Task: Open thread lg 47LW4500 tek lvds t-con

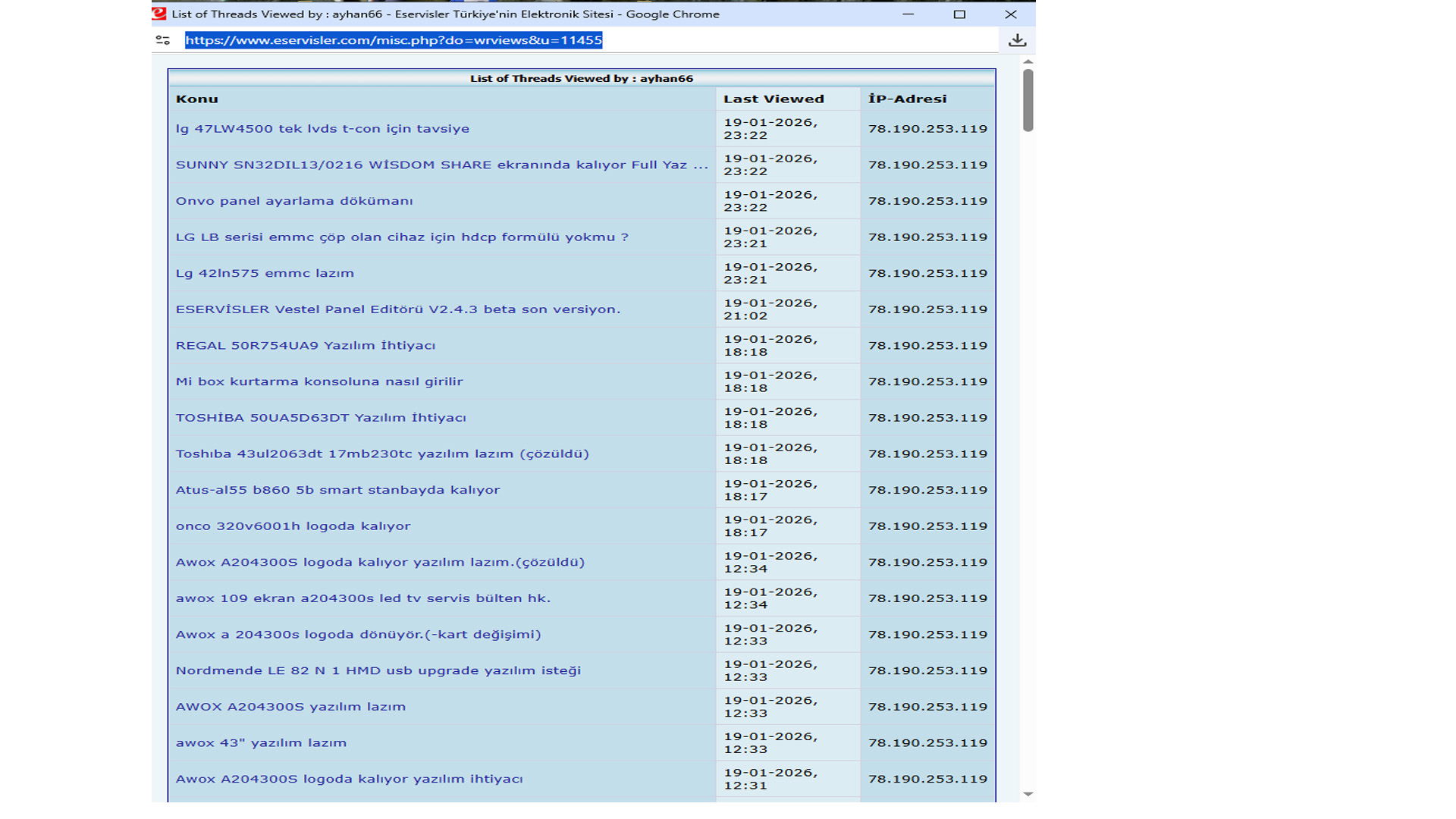Action: coord(322,129)
